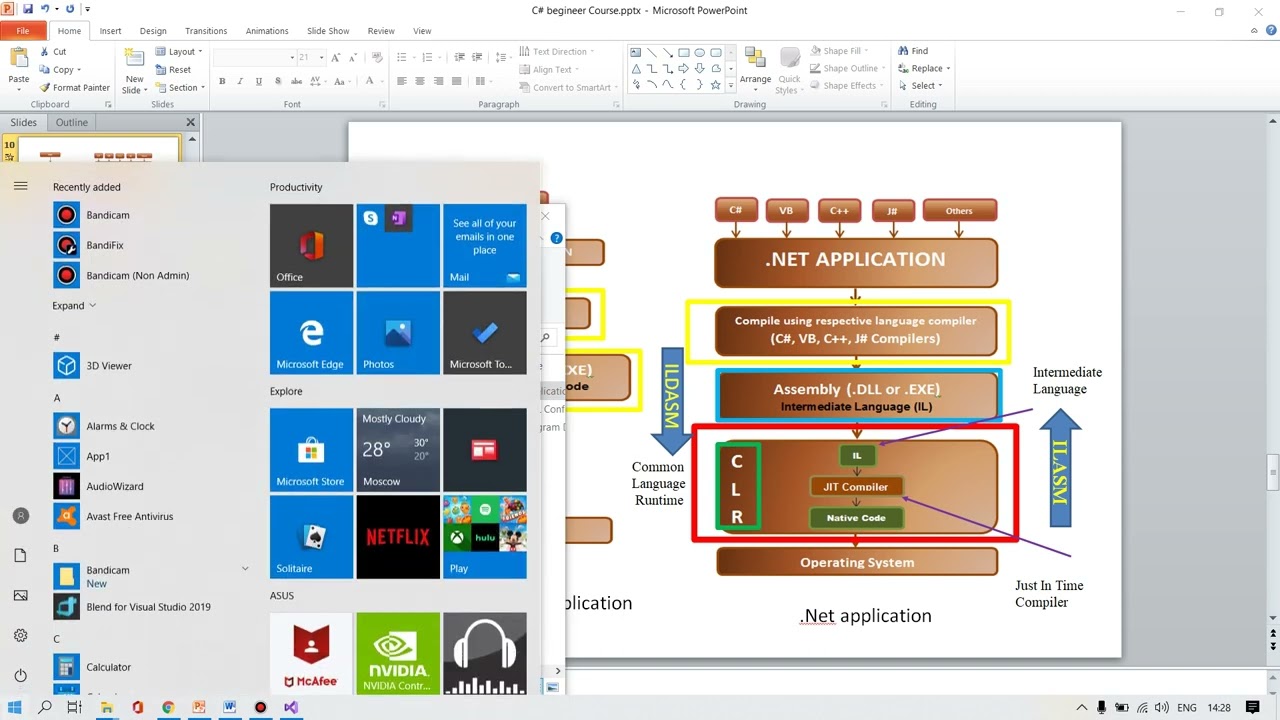Switch to the Design tab
Screen dimensions: 1280x720
(x=153, y=31)
